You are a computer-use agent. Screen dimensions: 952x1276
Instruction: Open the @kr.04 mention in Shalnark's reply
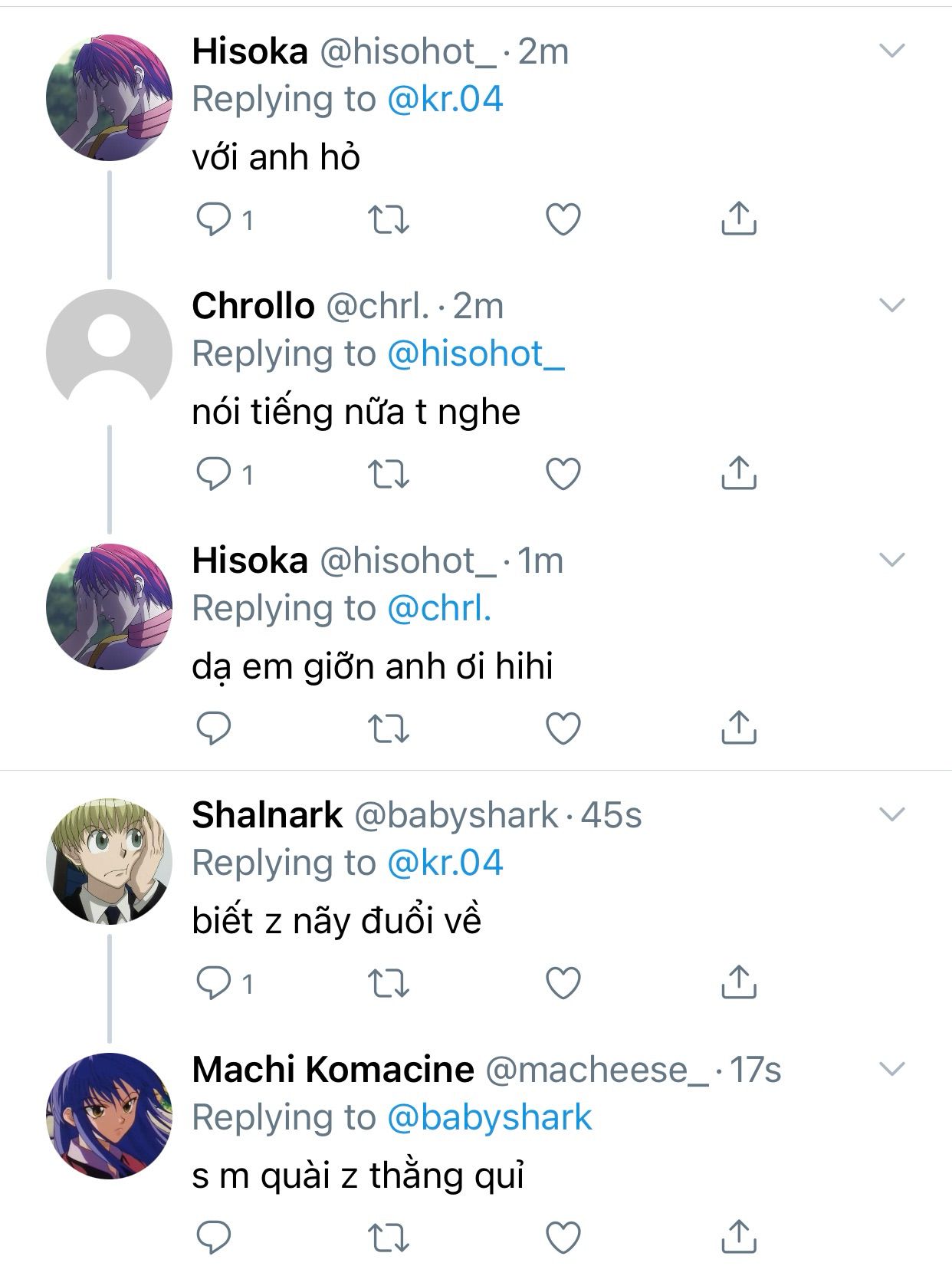coord(445,863)
